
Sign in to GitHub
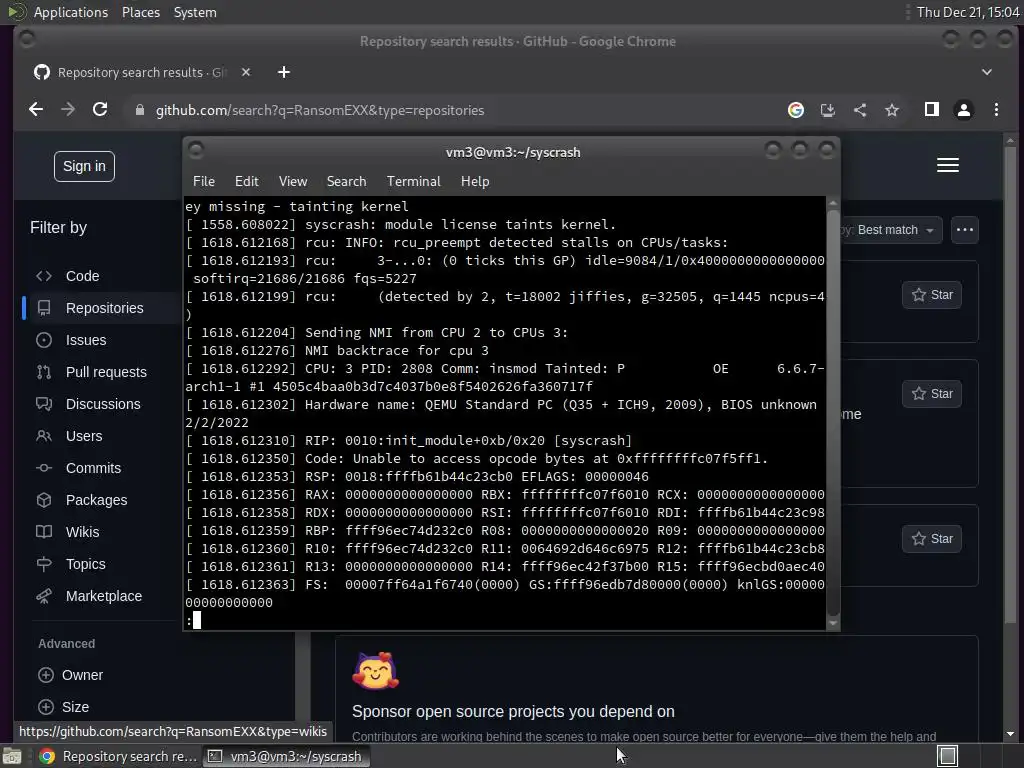84,167
